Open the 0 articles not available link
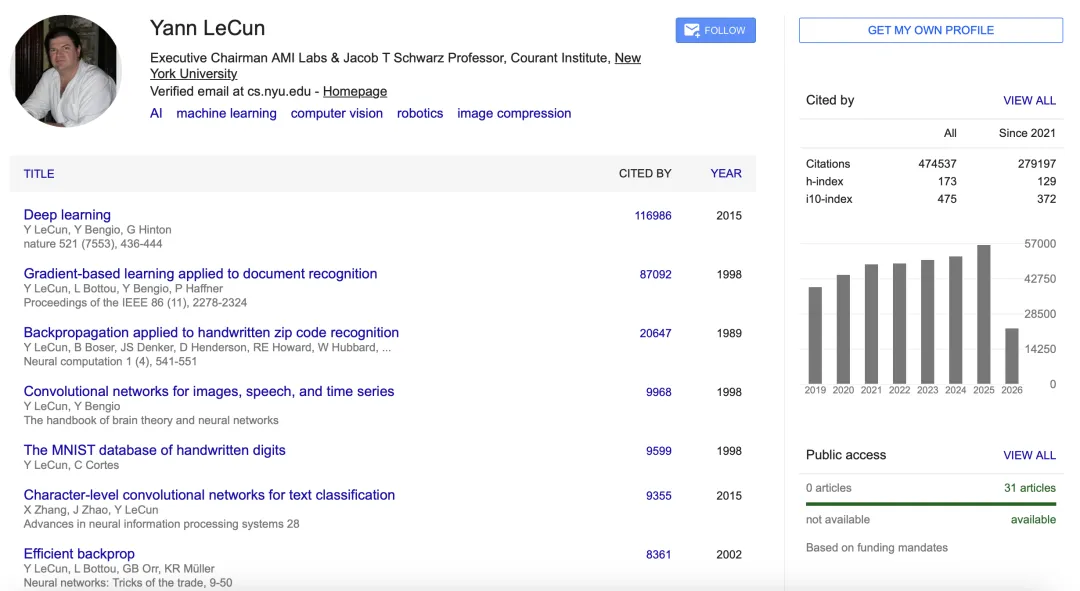 click(x=829, y=488)
